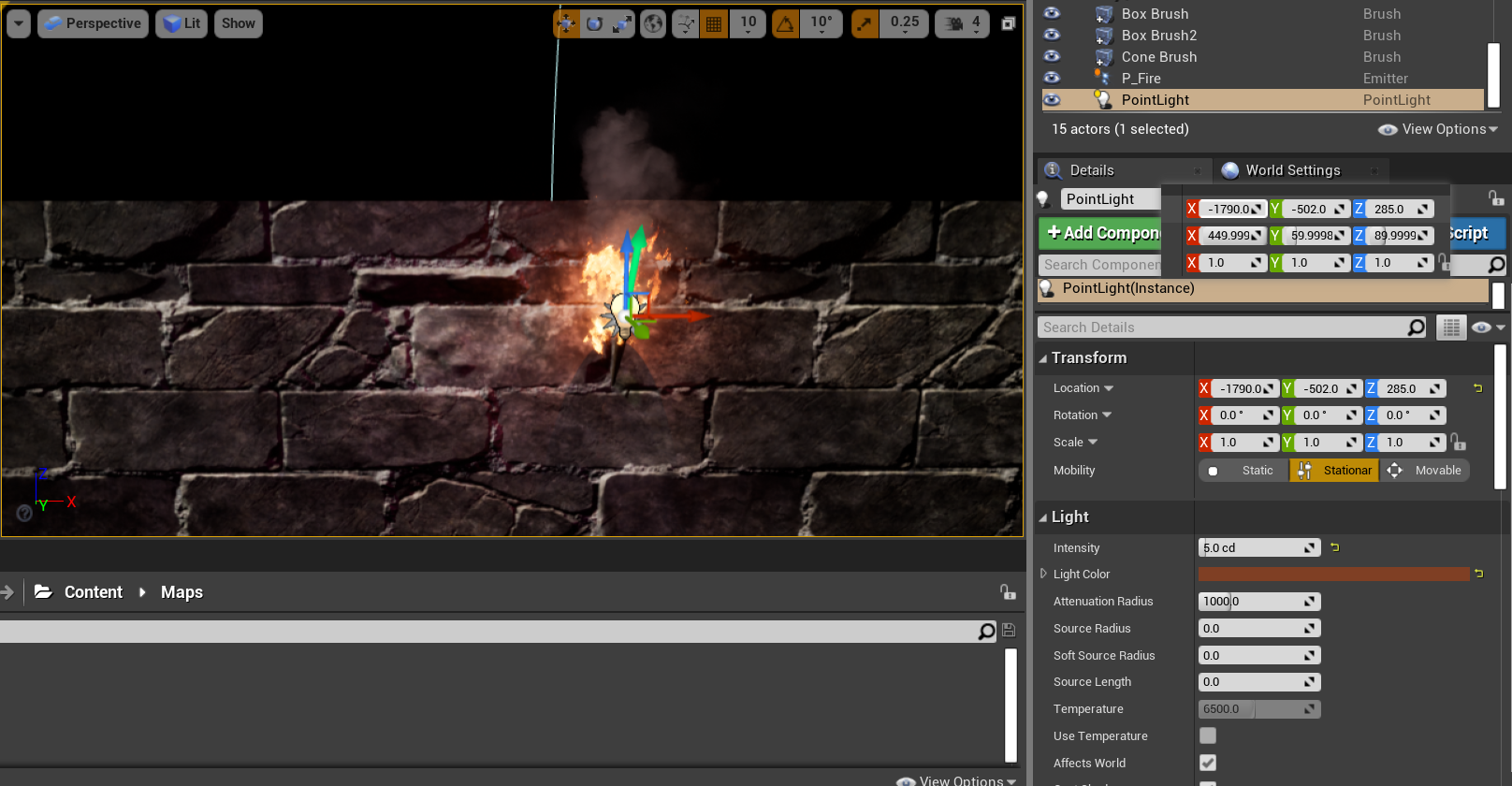This screenshot has width=1512, height=786.
Task: Toggle rotation snapping angle icon
Action: (785, 23)
